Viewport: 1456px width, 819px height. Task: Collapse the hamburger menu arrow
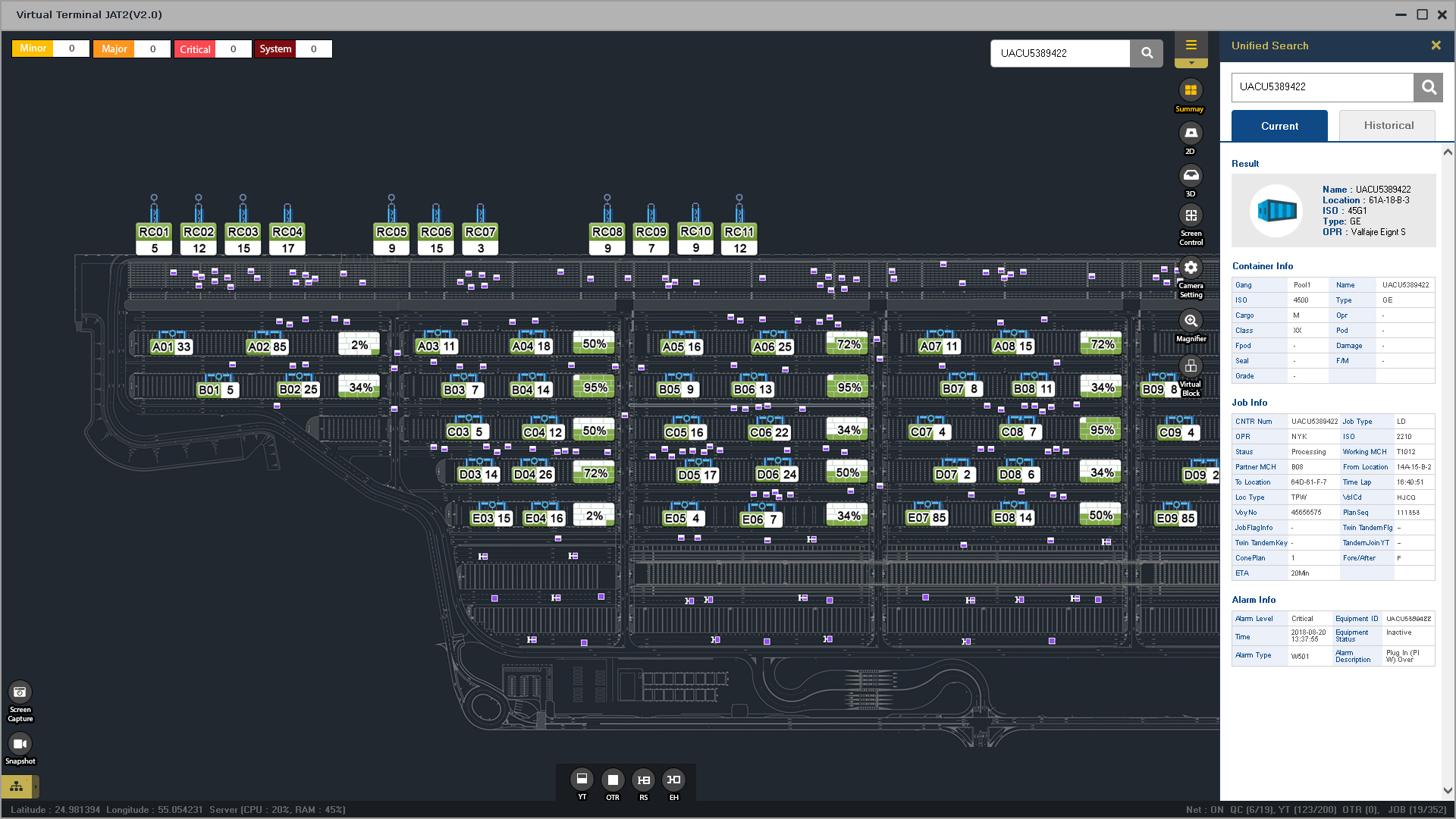(1191, 64)
